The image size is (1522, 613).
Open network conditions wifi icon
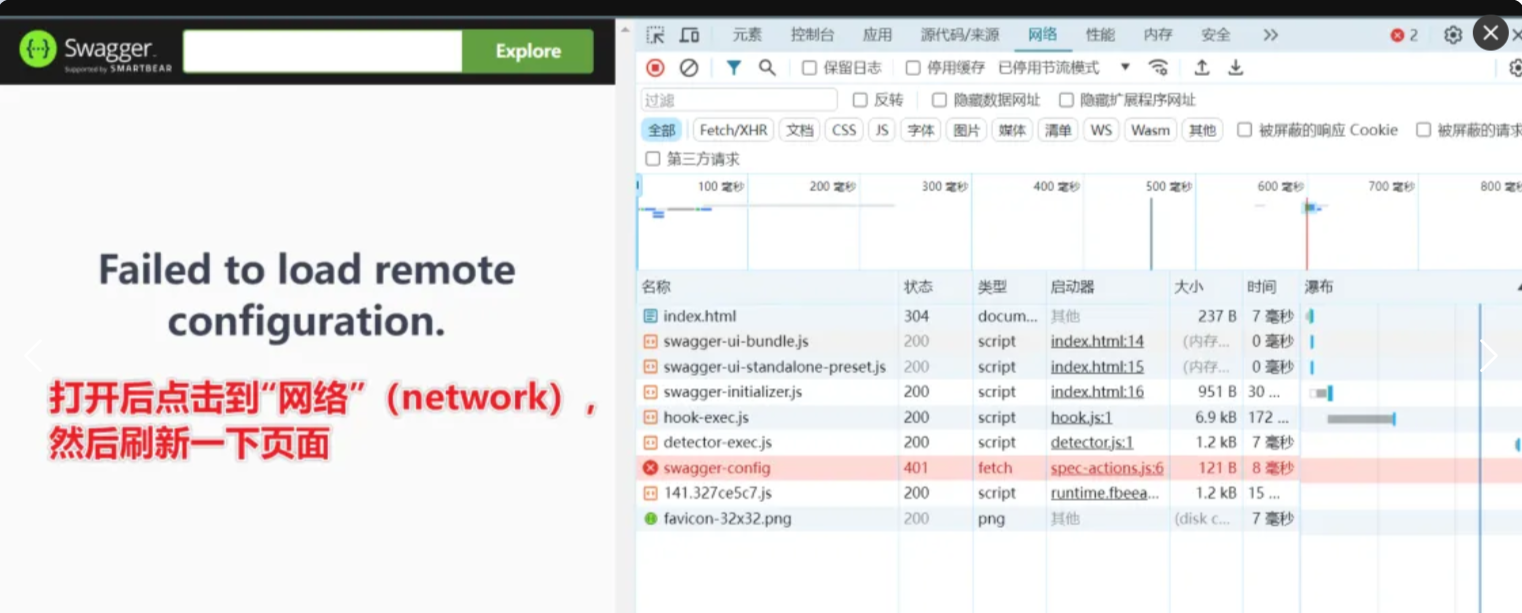coord(1158,68)
